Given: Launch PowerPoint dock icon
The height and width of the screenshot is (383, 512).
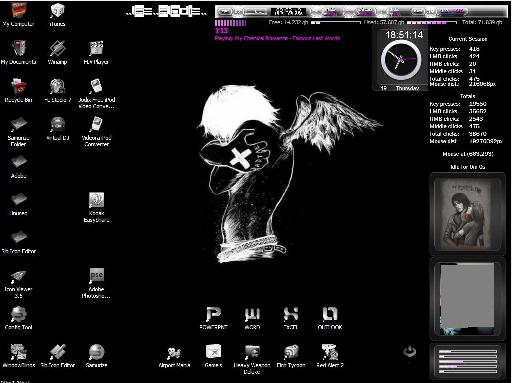Looking at the screenshot, I should (213, 318).
